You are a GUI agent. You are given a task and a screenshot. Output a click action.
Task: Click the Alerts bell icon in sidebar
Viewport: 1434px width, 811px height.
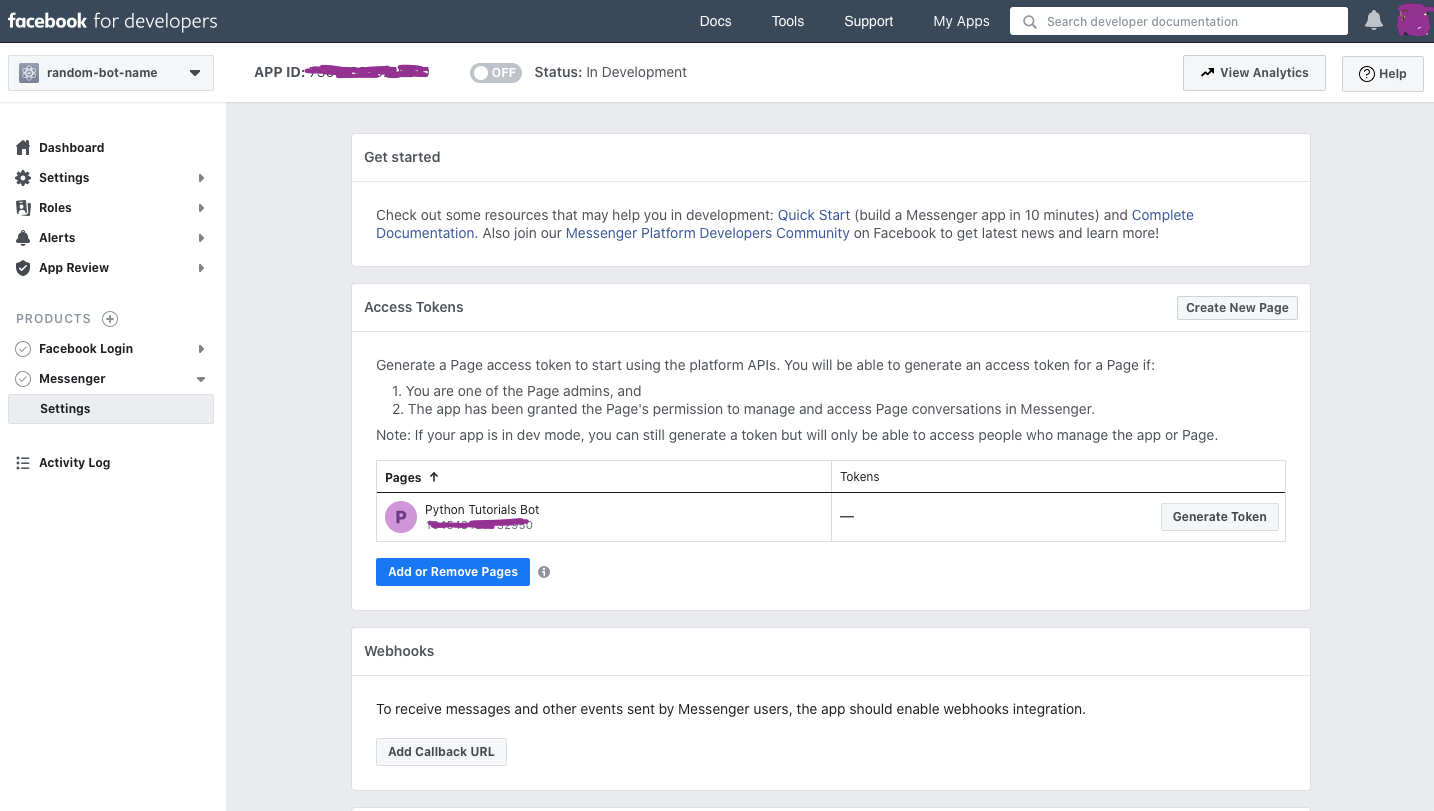point(23,238)
